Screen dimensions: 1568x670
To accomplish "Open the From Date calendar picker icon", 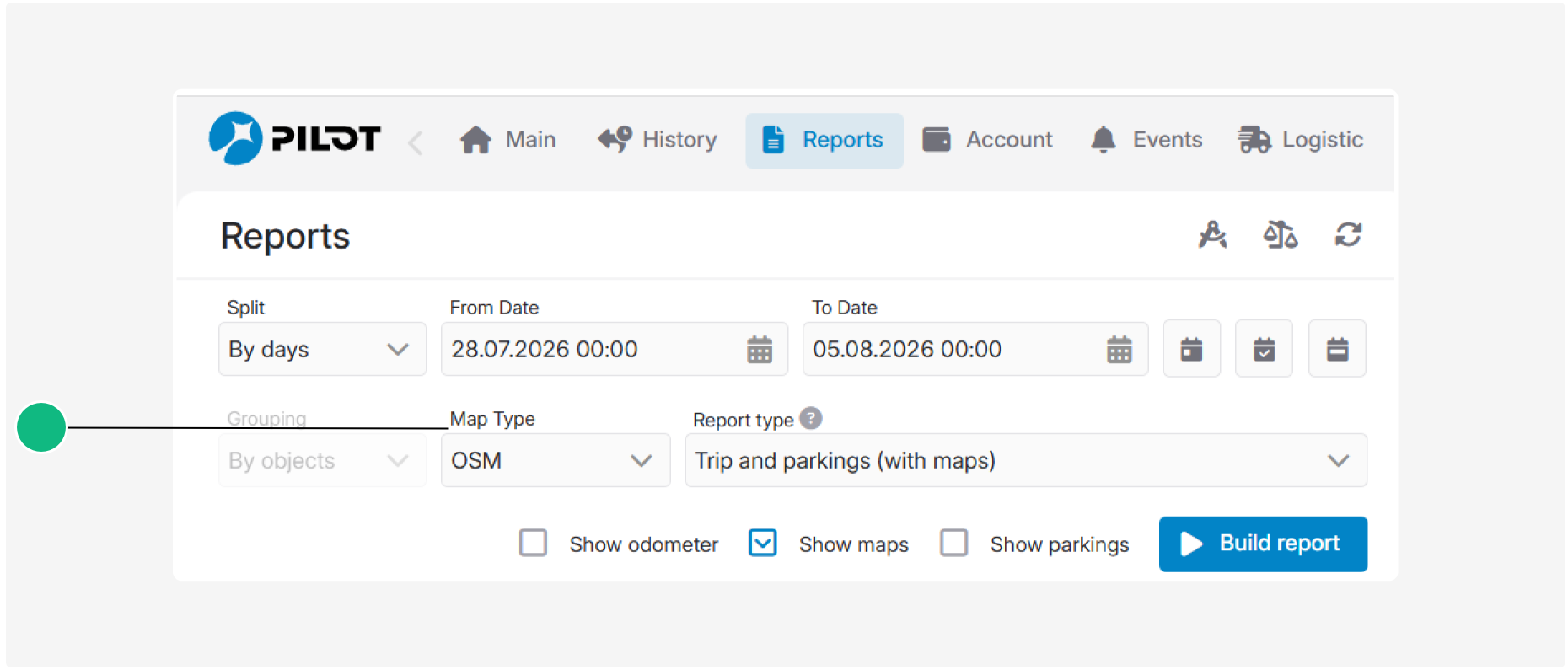I will coord(760,350).
